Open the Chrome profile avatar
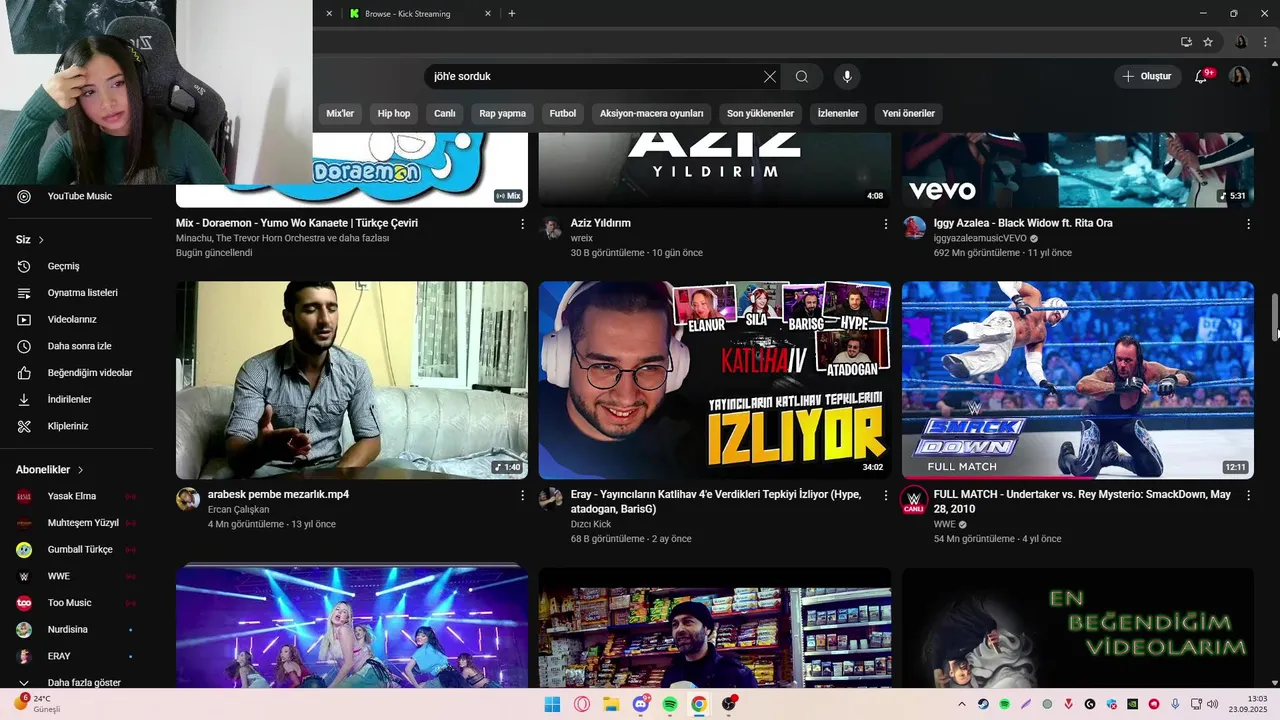 click(1241, 42)
